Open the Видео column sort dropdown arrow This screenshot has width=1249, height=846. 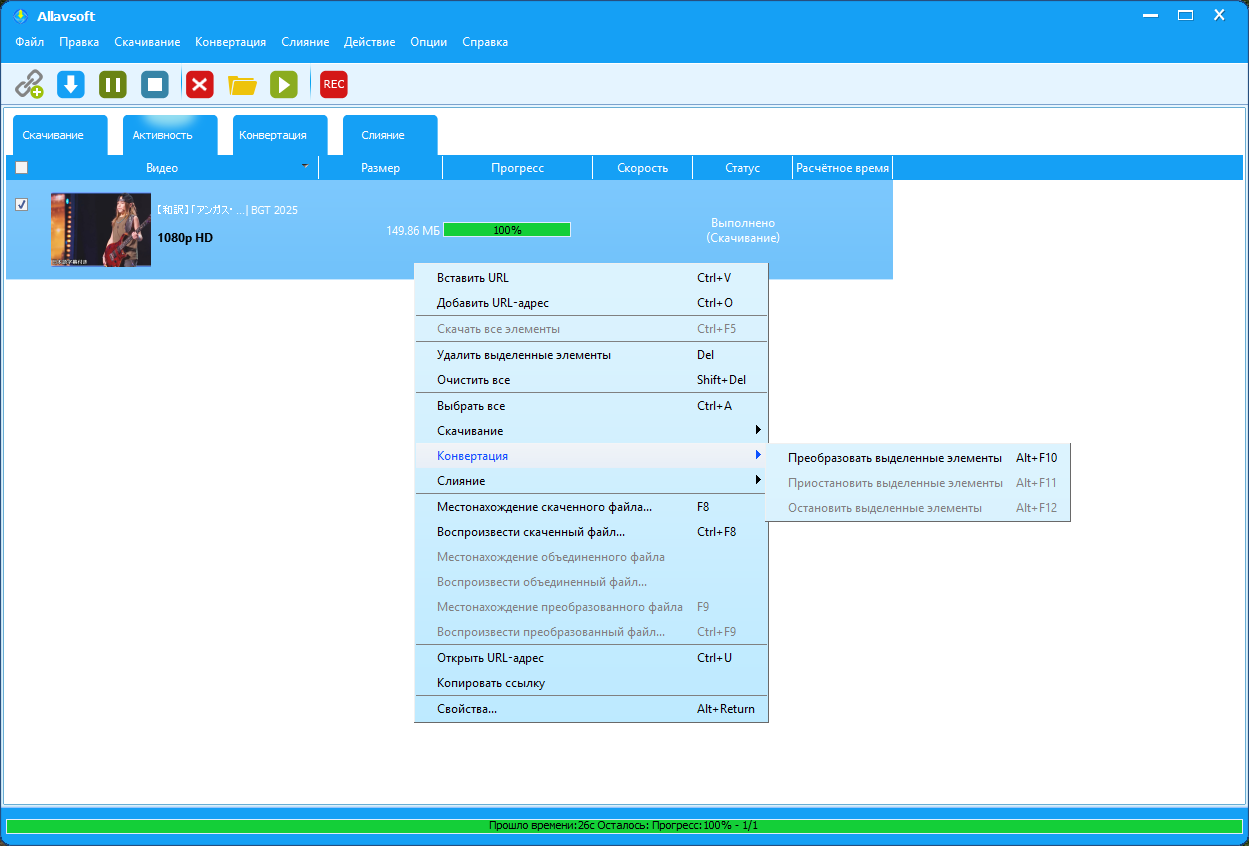point(305,165)
